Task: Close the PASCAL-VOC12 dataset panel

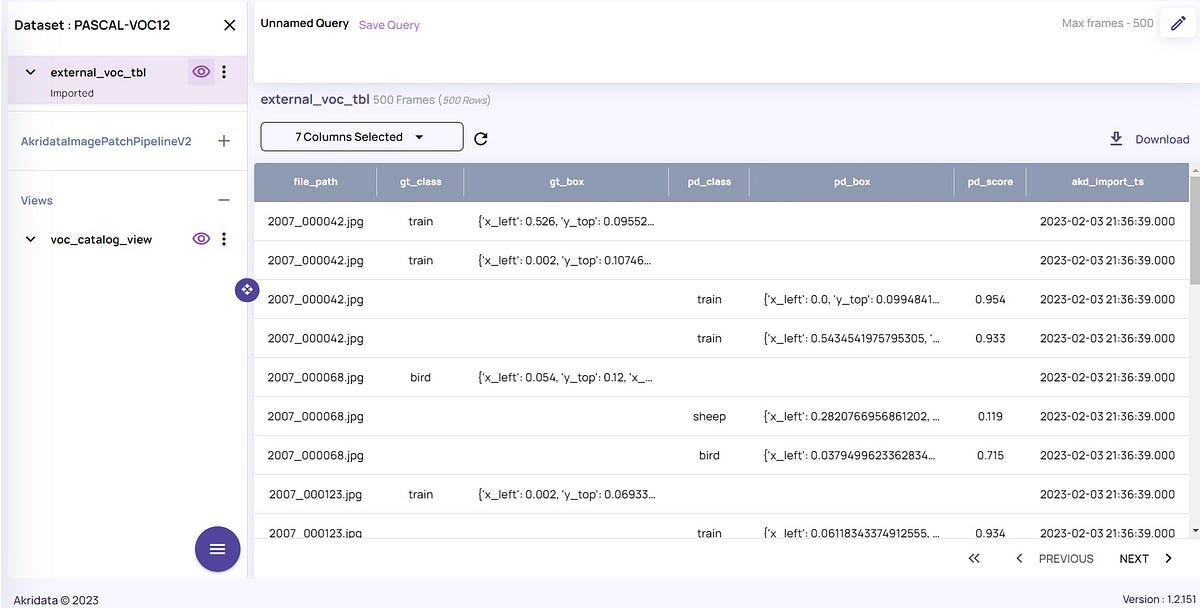Action: coord(229,24)
